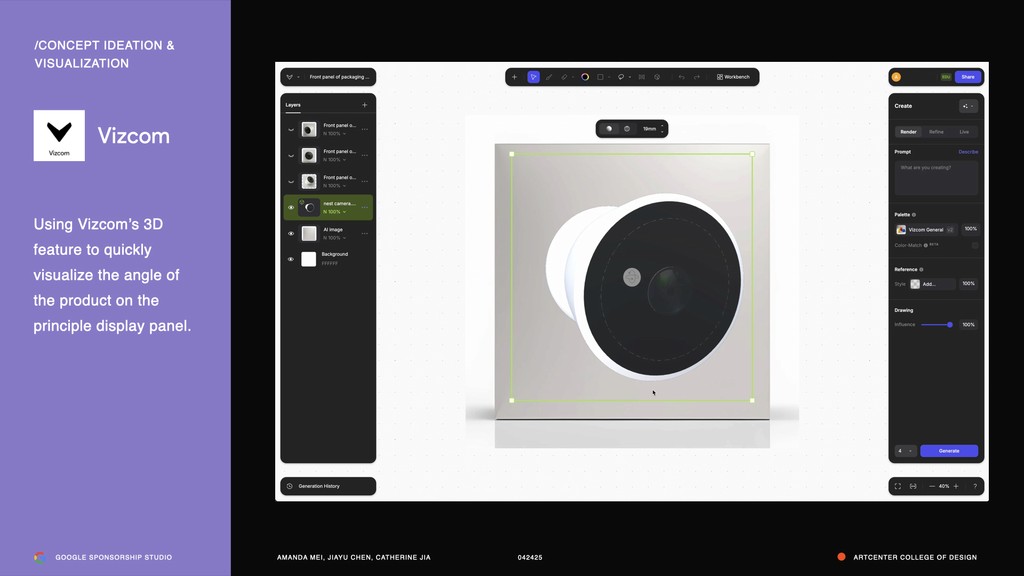Click the Generate button
The height and width of the screenshot is (576, 1024).
coord(949,451)
